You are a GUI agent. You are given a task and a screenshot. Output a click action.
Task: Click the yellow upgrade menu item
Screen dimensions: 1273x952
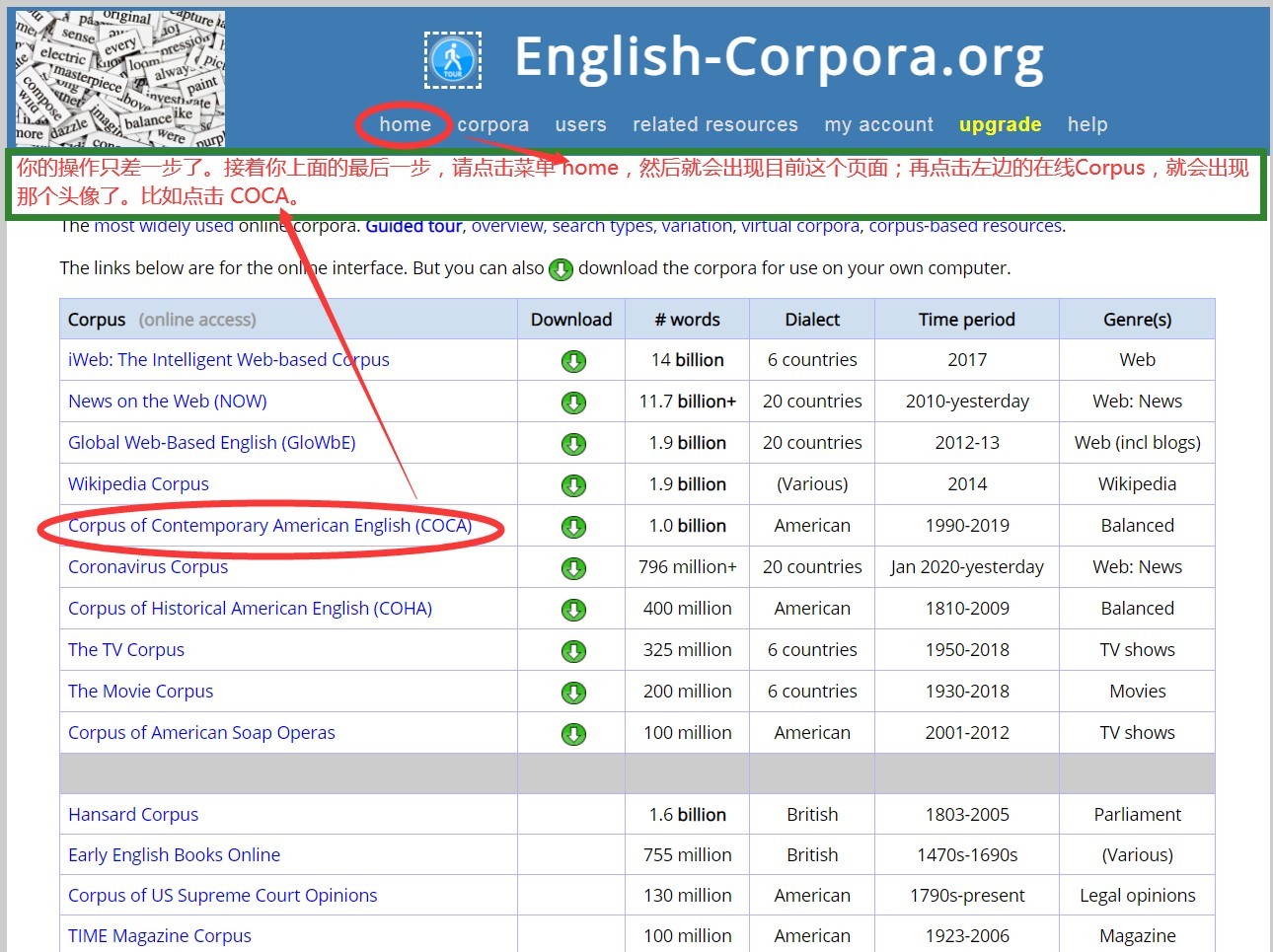(1001, 124)
